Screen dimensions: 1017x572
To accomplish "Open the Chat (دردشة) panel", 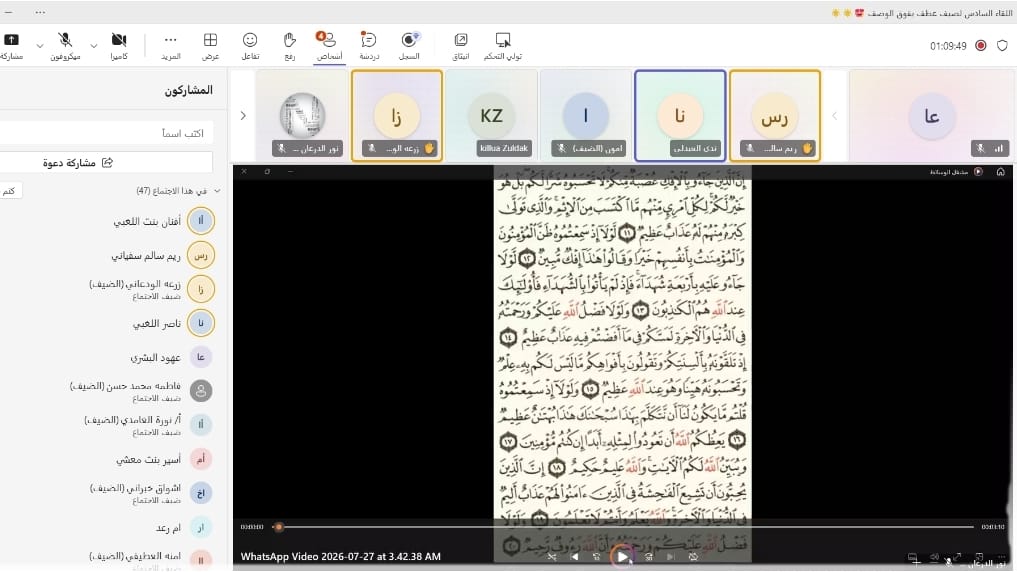I will (x=369, y=46).
